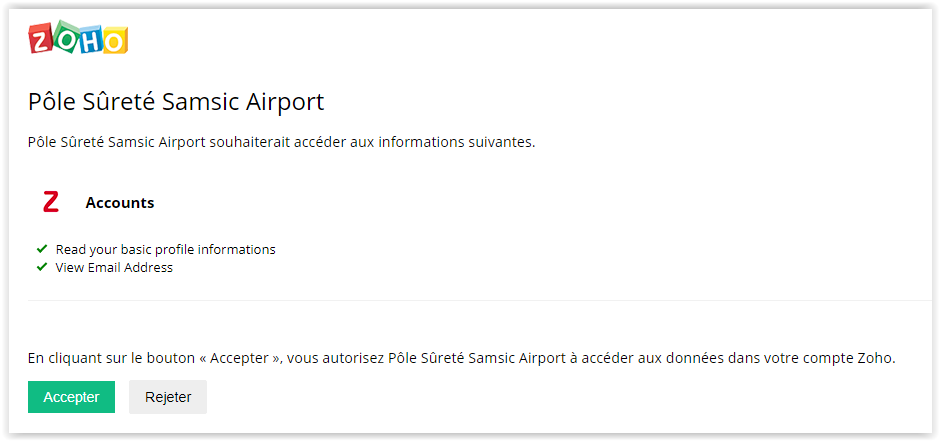Click the bold Accounts label
The width and height of the screenshot is (940, 441).
(120, 203)
